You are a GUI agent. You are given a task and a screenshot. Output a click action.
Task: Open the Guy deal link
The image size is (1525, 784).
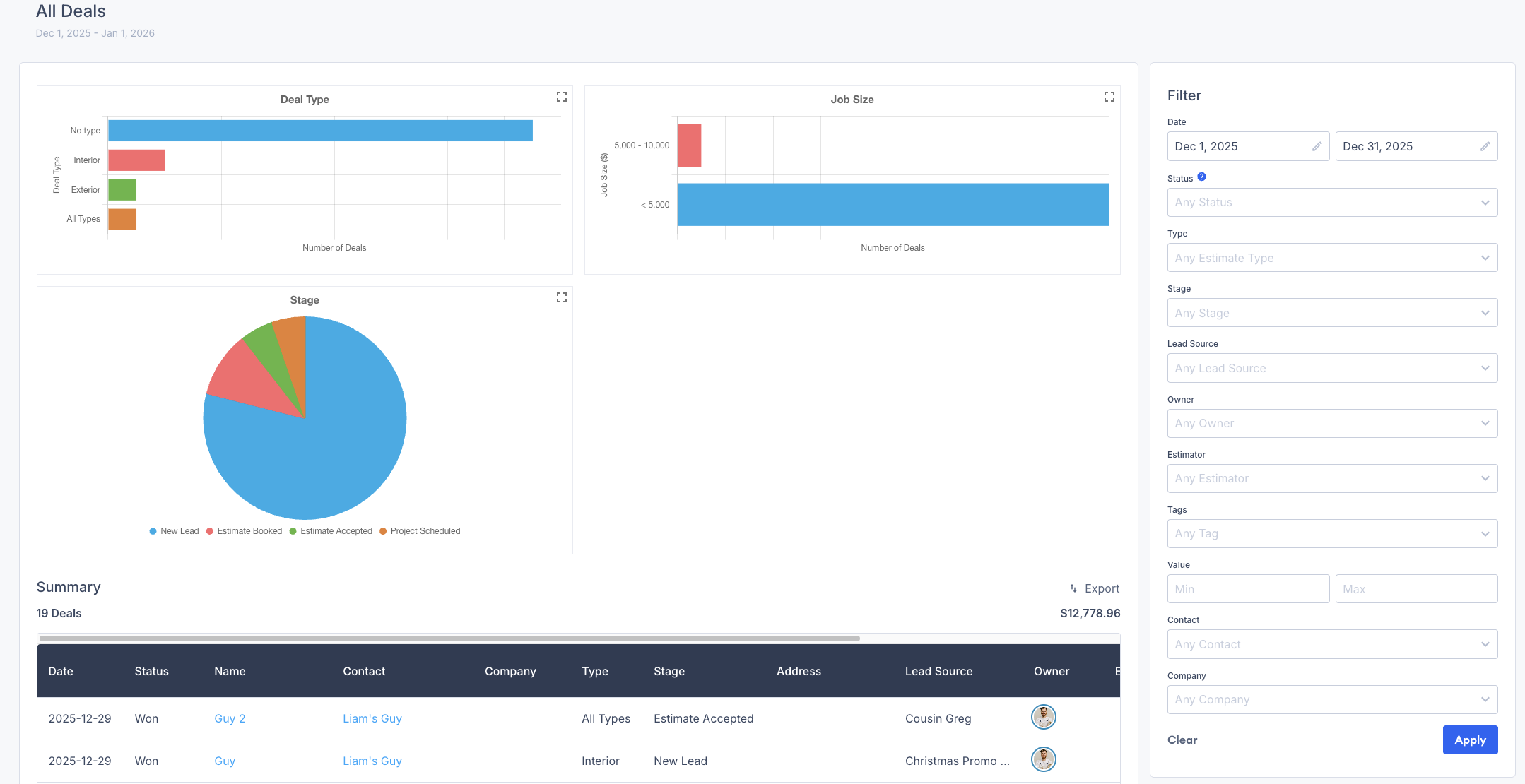click(225, 761)
